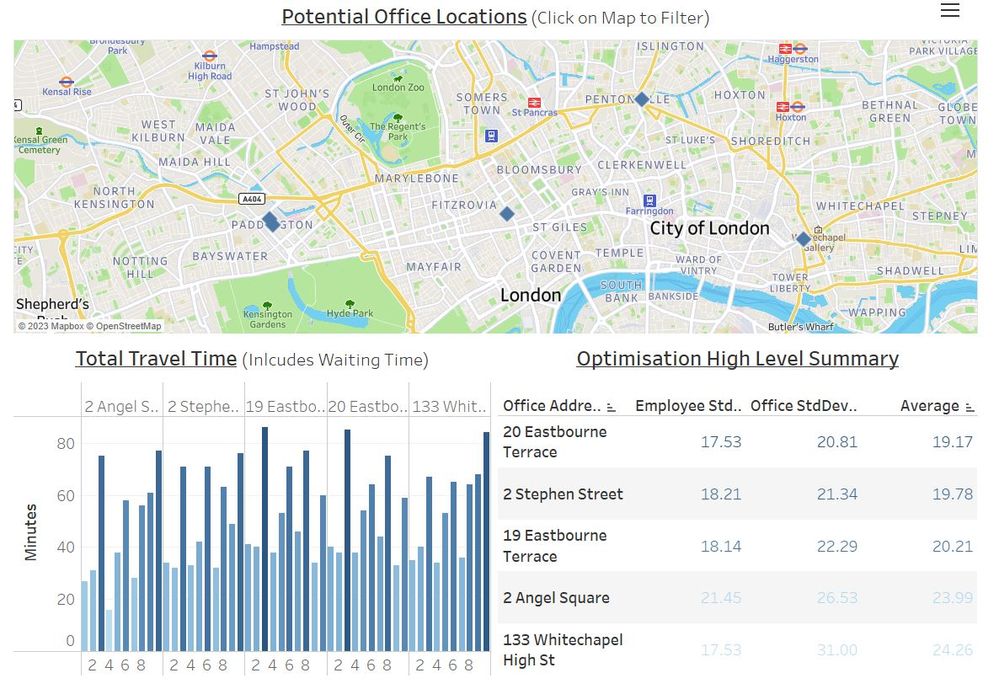This screenshot has width=999, height=694.
Task: Click the 20.81 office StdDev value
Action: (837, 442)
